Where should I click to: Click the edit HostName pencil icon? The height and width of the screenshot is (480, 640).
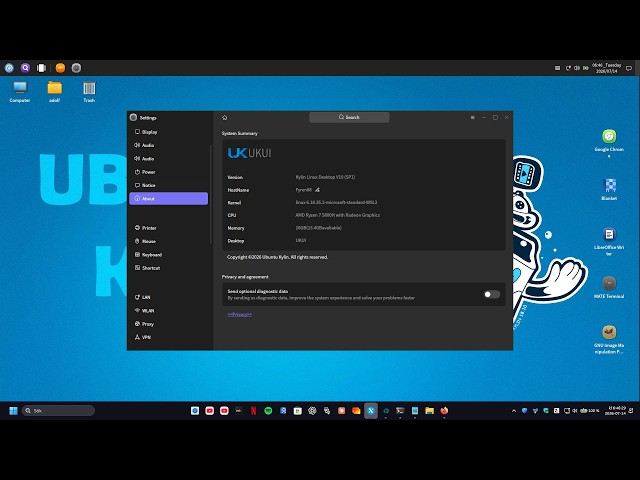tap(317, 190)
